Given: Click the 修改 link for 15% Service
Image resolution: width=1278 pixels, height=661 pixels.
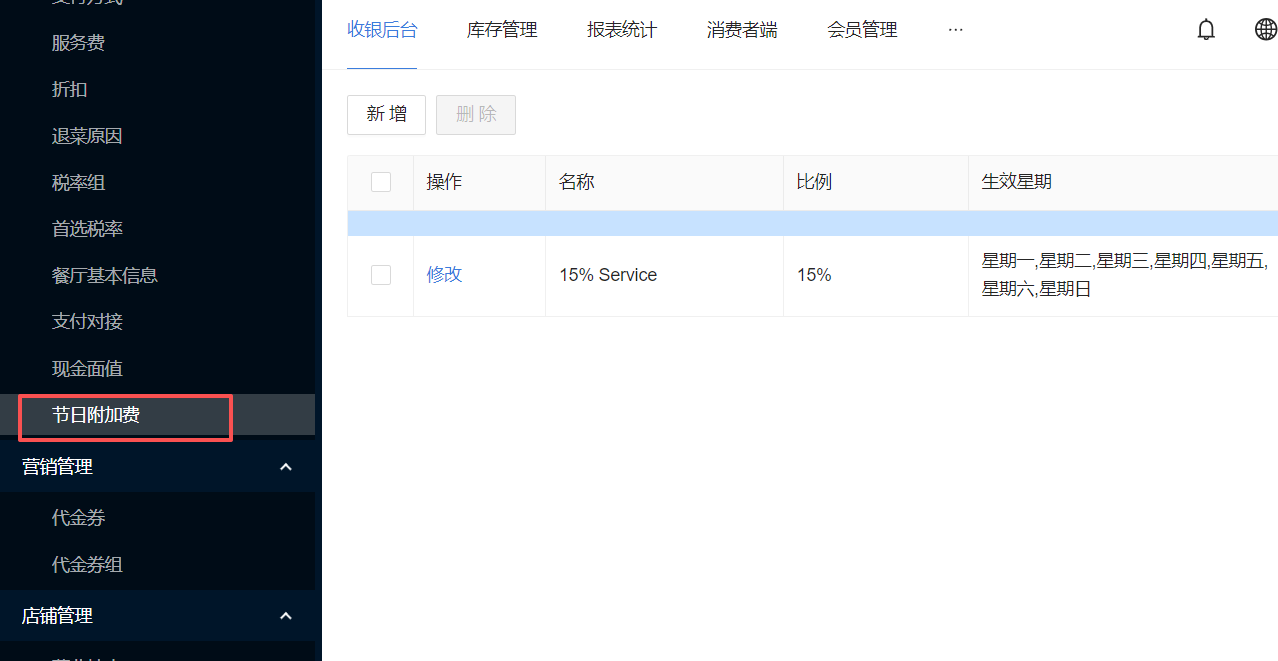Looking at the screenshot, I should (444, 275).
